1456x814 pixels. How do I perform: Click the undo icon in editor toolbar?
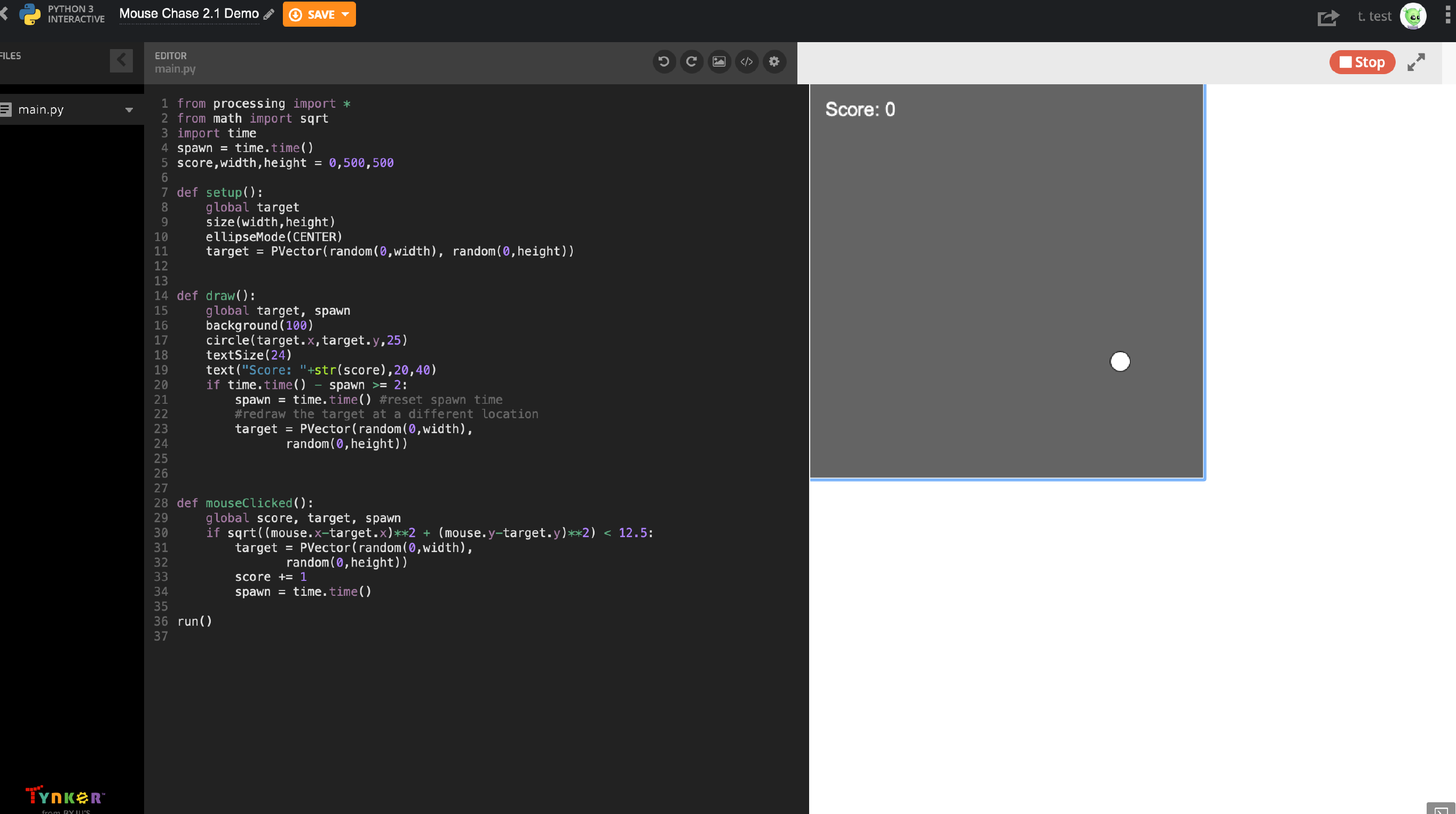[x=663, y=61]
